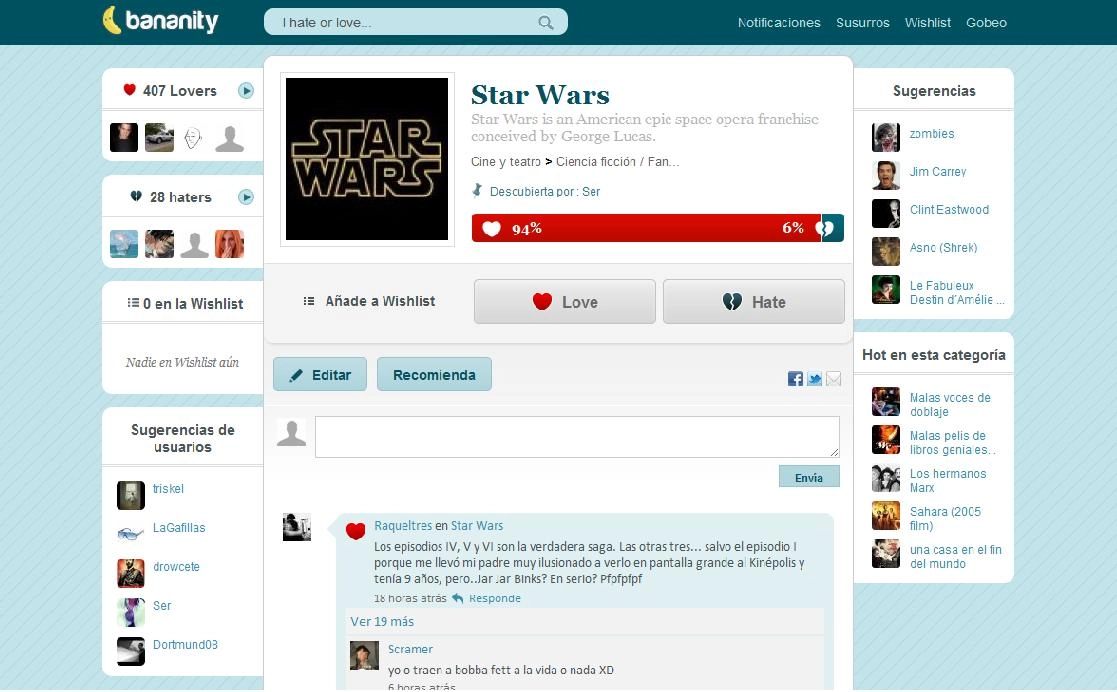Click the search magnifier icon
The height and width of the screenshot is (692, 1117).
[x=546, y=23]
